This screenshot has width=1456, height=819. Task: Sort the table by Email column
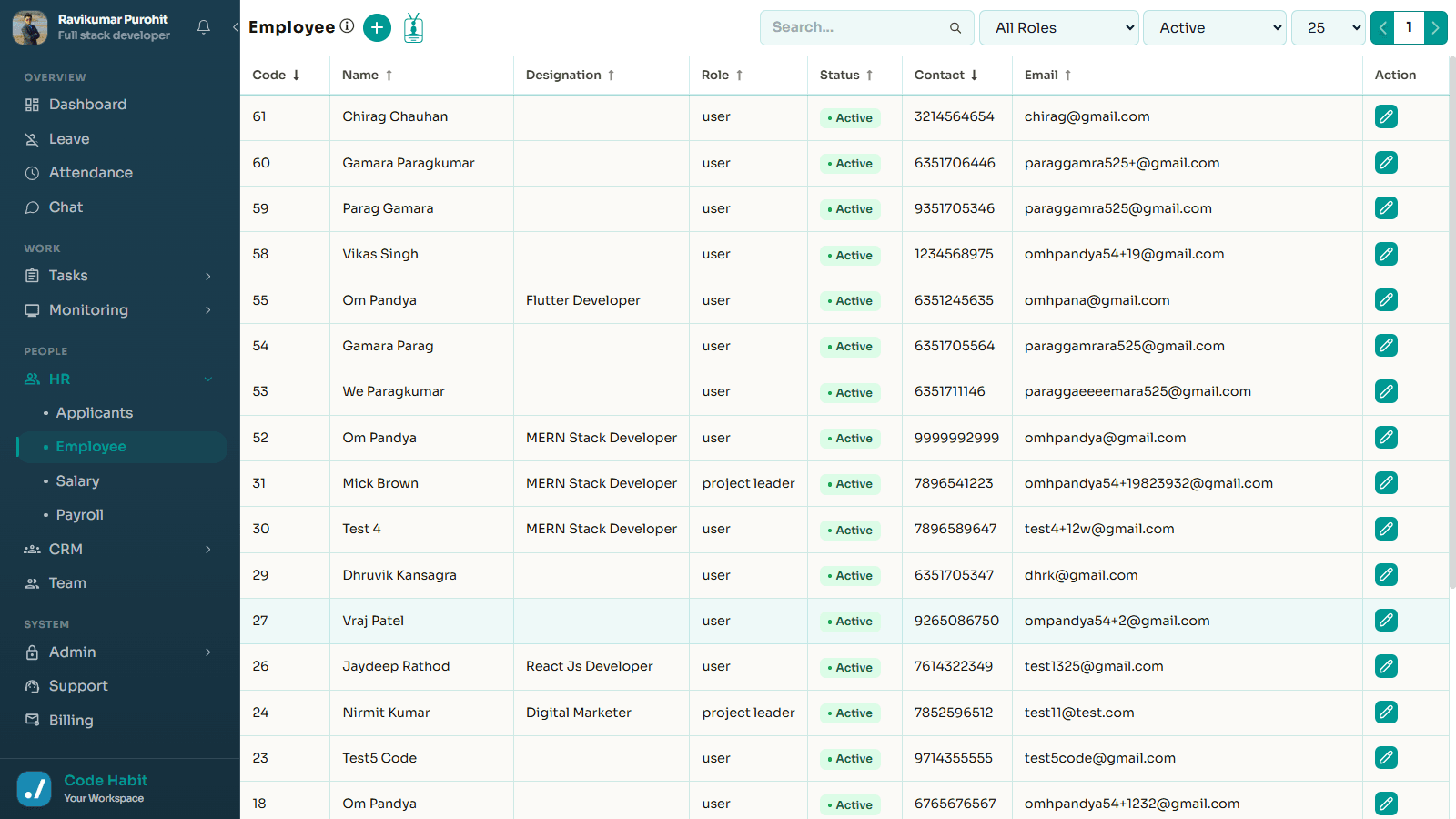(1048, 75)
